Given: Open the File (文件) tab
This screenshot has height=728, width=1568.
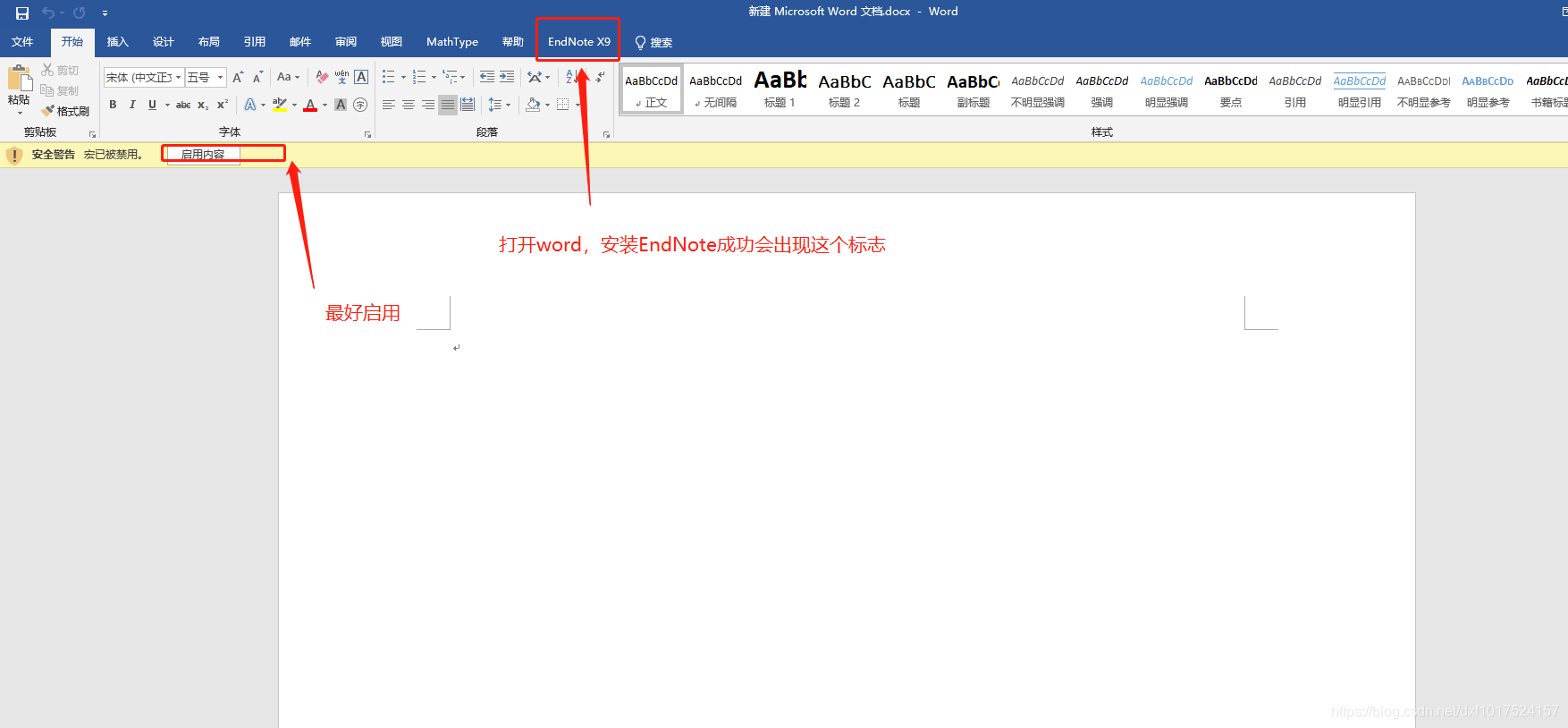Looking at the screenshot, I should (x=22, y=42).
